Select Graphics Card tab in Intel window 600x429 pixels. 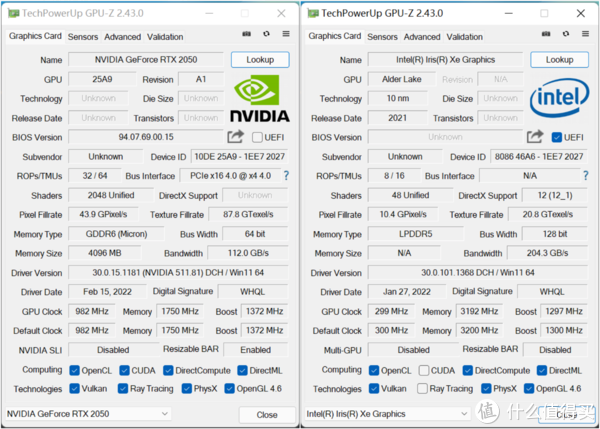(335, 36)
